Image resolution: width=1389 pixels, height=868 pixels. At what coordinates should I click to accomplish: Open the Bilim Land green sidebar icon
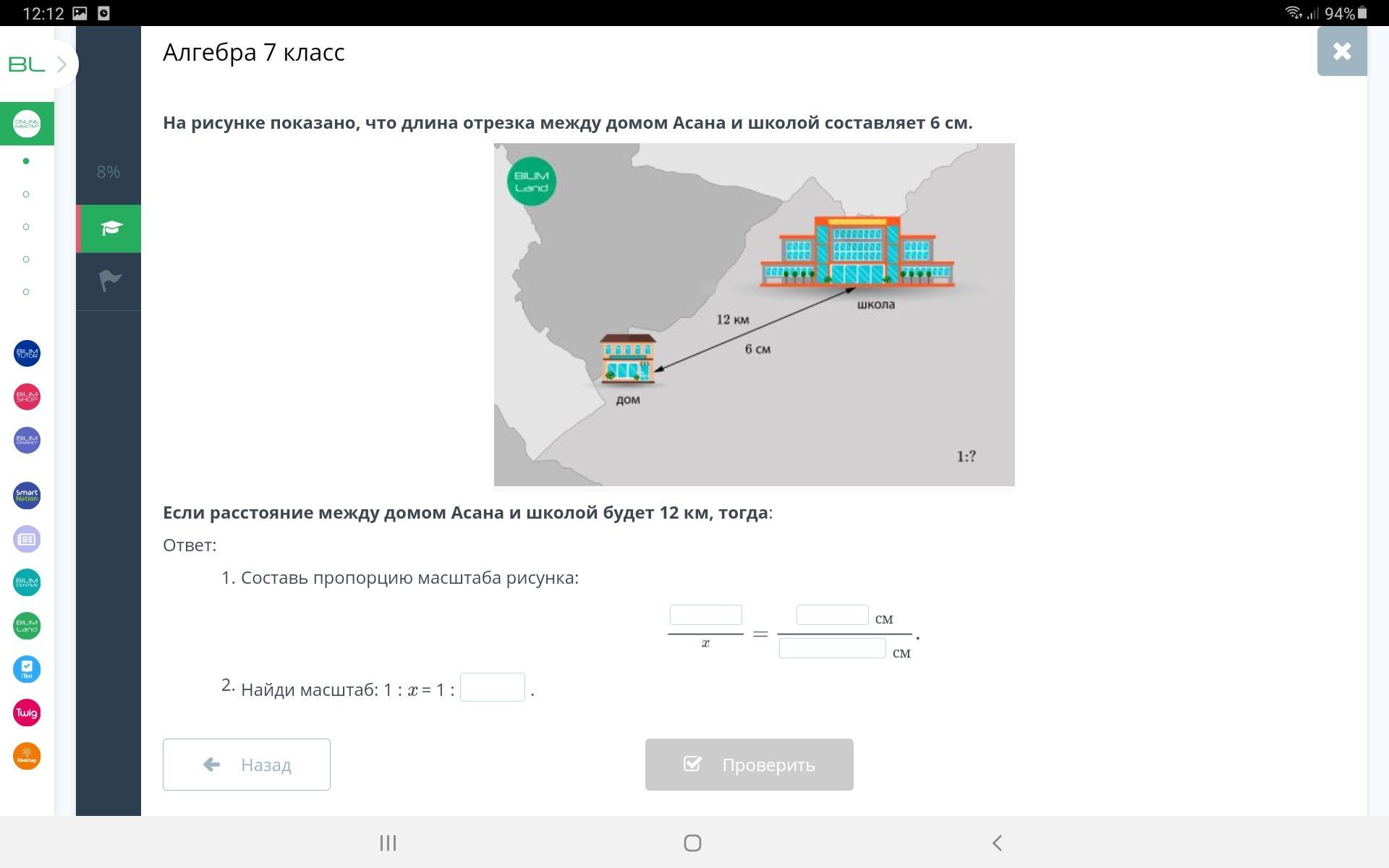27,626
